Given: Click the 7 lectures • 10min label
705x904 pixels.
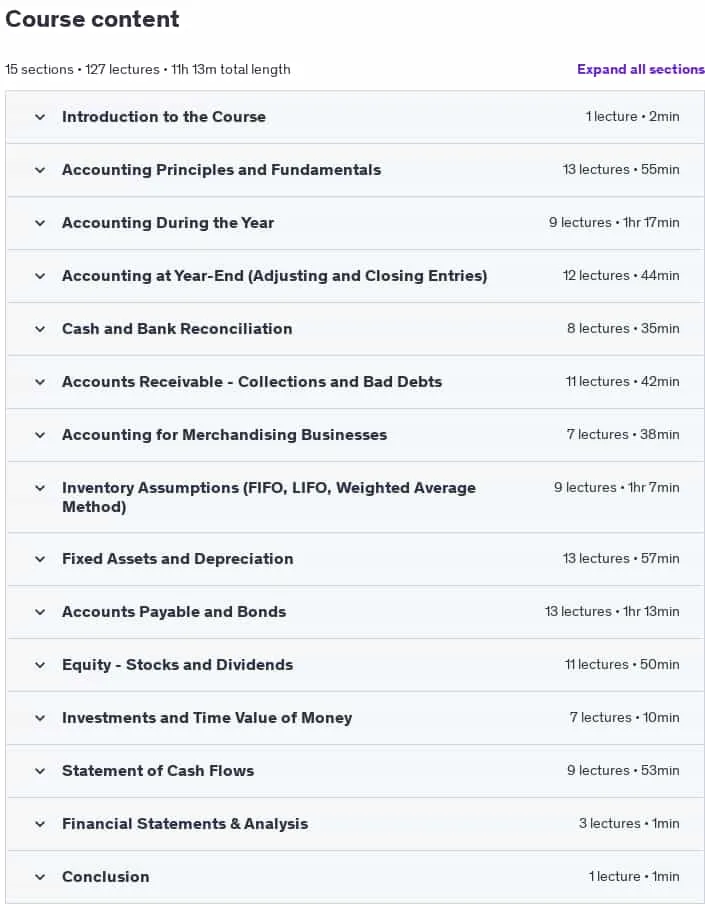Looking at the screenshot, I should coord(624,717).
